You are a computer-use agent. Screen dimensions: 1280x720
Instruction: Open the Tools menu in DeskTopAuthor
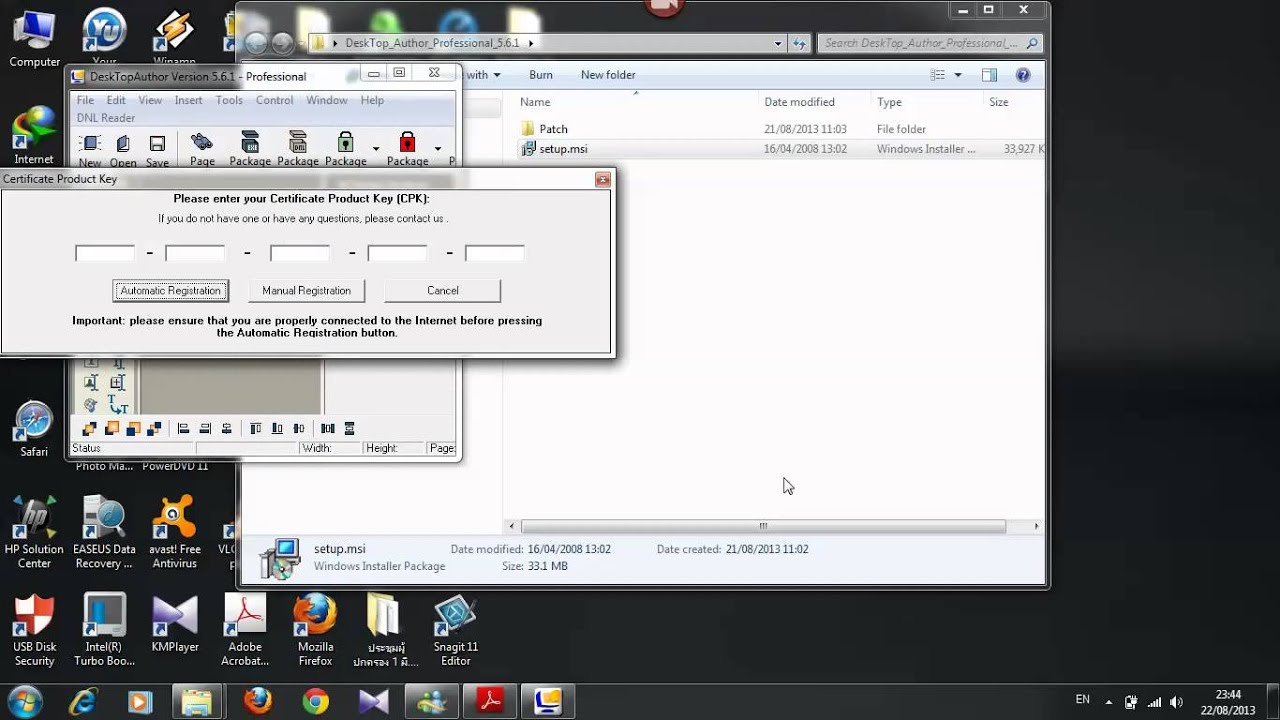point(229,100)
